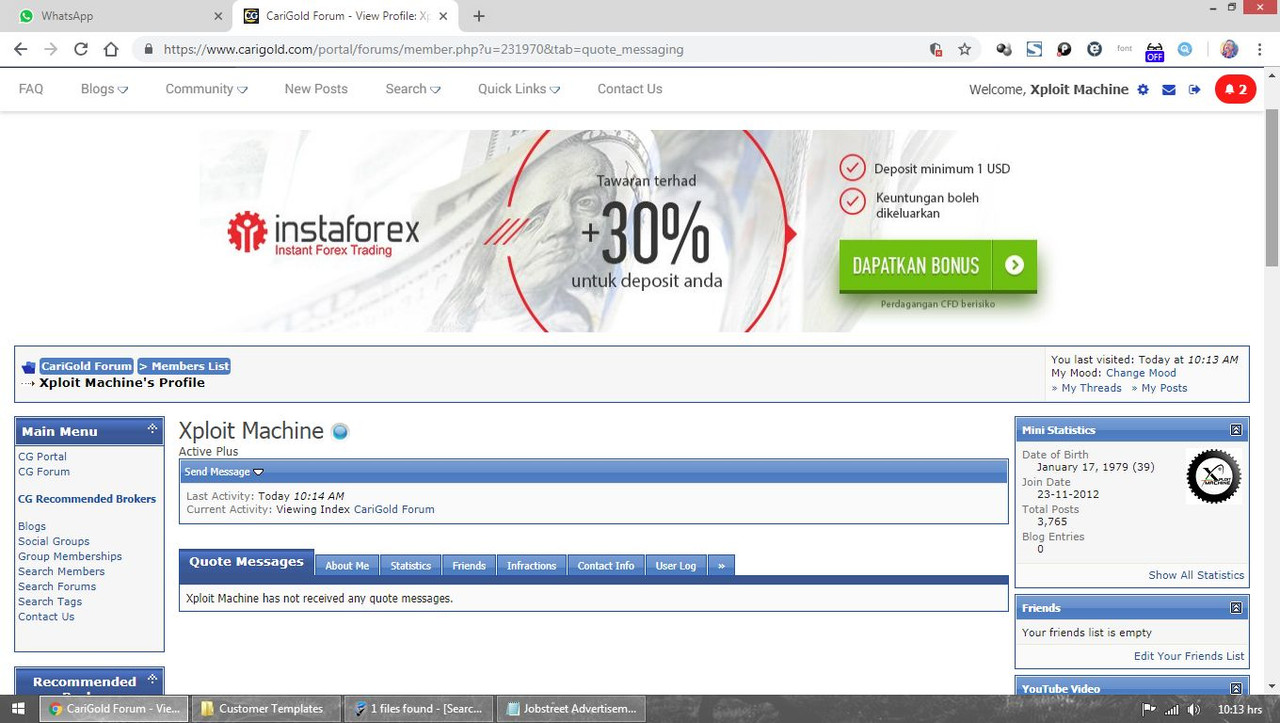
Task: Select the Quote Messages tab
Action: tap(246, 562)
